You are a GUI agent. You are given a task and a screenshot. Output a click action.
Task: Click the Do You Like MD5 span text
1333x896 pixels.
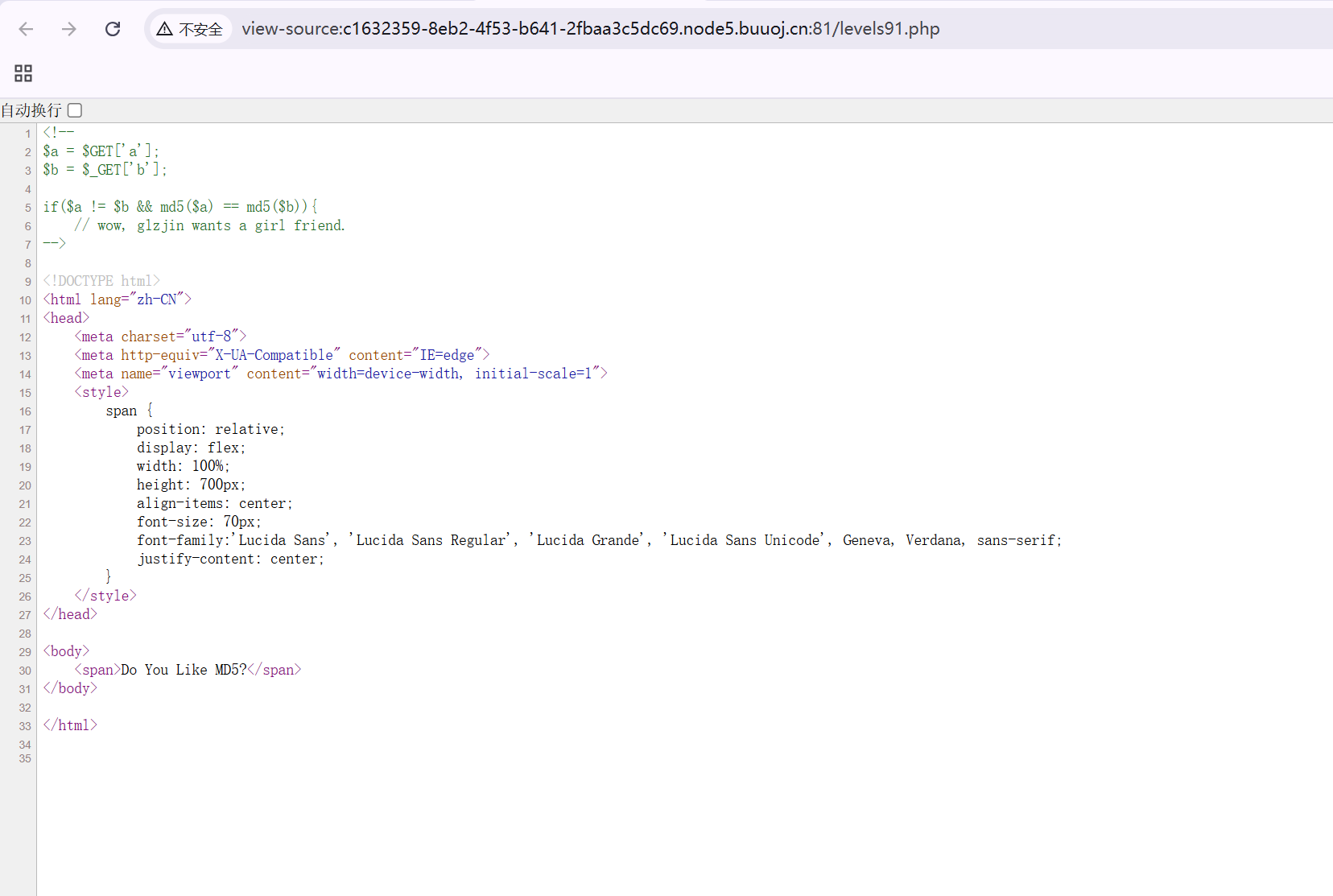pos(184,669)
